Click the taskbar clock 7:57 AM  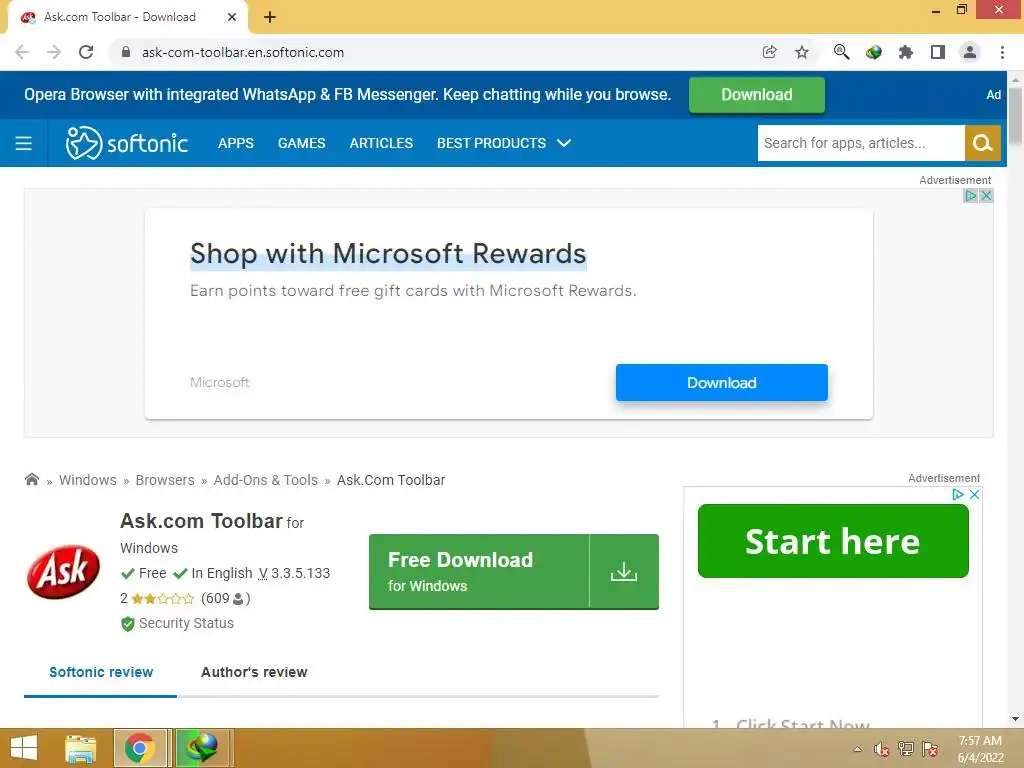coord(980,741)
